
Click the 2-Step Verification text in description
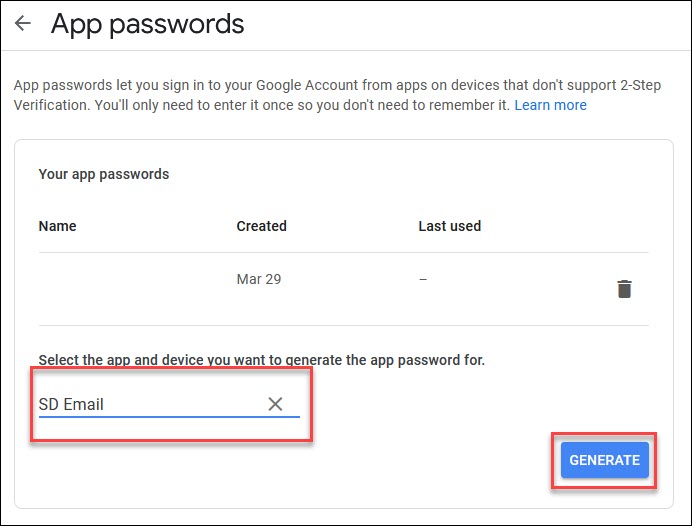pyautogui.click(x=619, y=84)
